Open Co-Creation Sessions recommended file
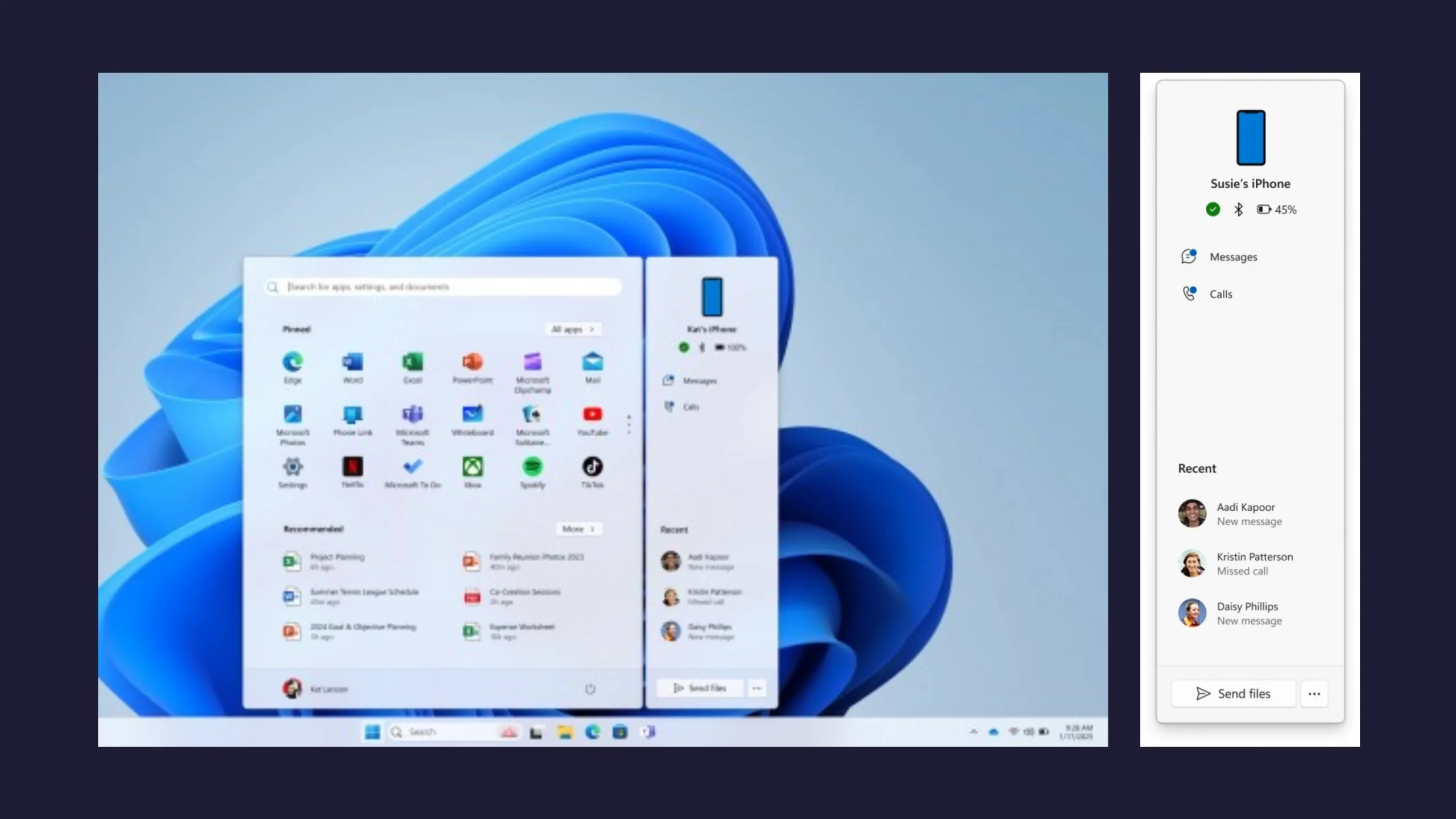1456x819 pixels. pos(512,596)
